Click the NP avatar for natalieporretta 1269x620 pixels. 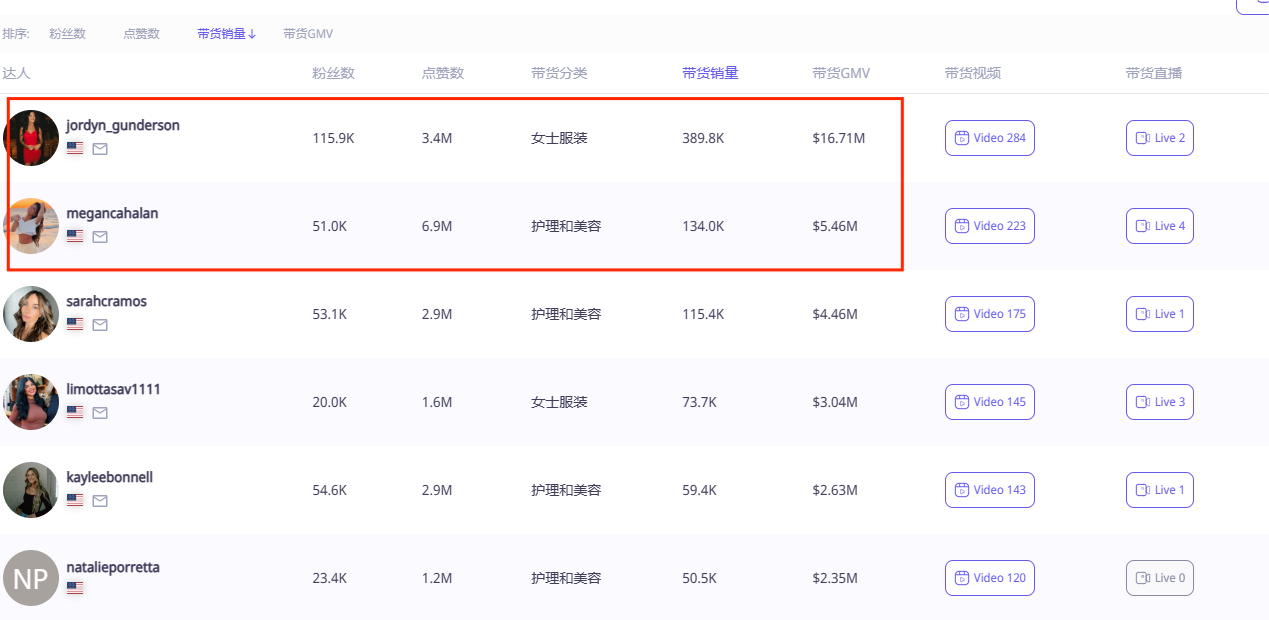click(30, 577)
